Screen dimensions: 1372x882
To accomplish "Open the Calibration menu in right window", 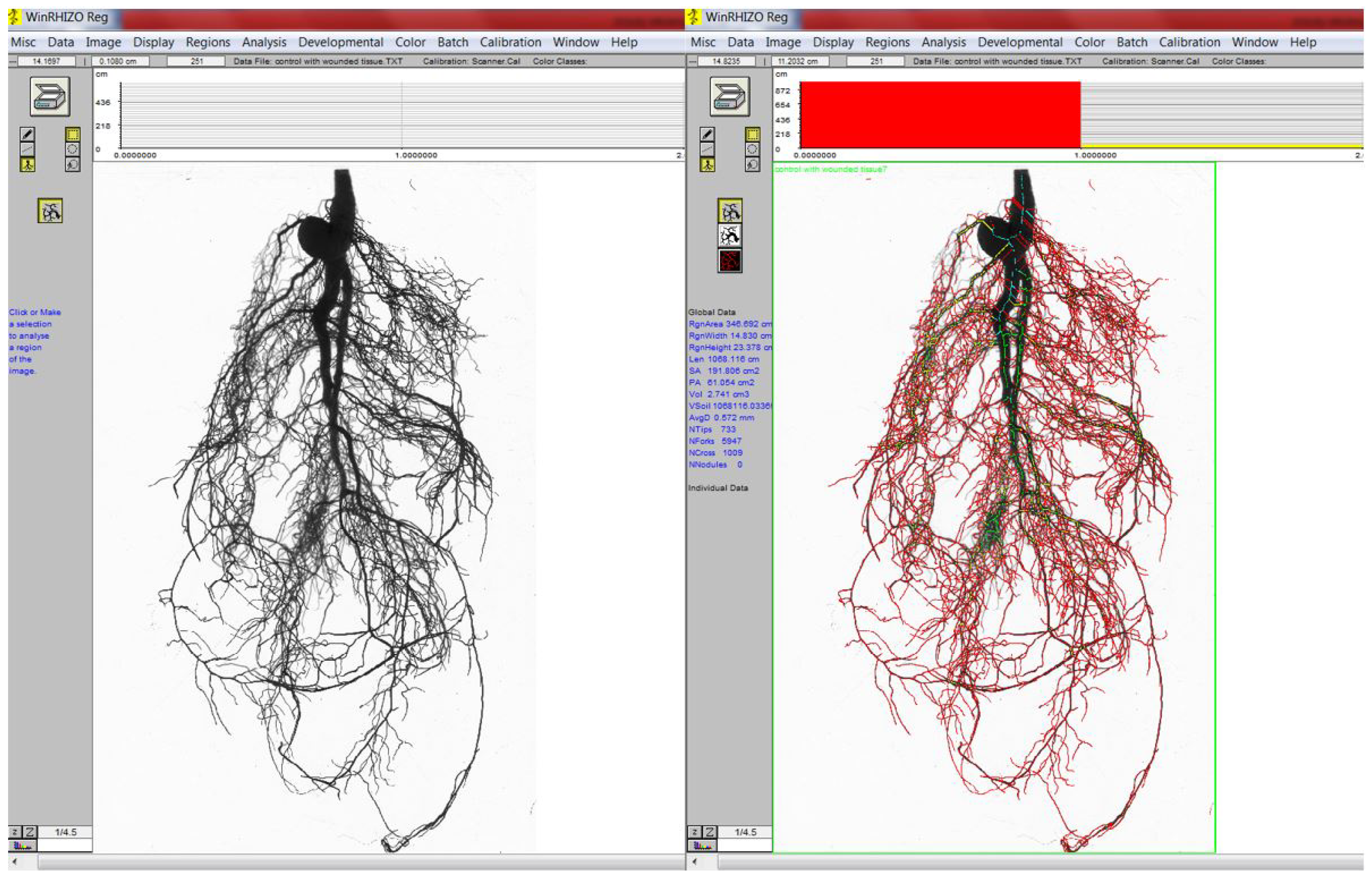I will [x=1189, y=43].
